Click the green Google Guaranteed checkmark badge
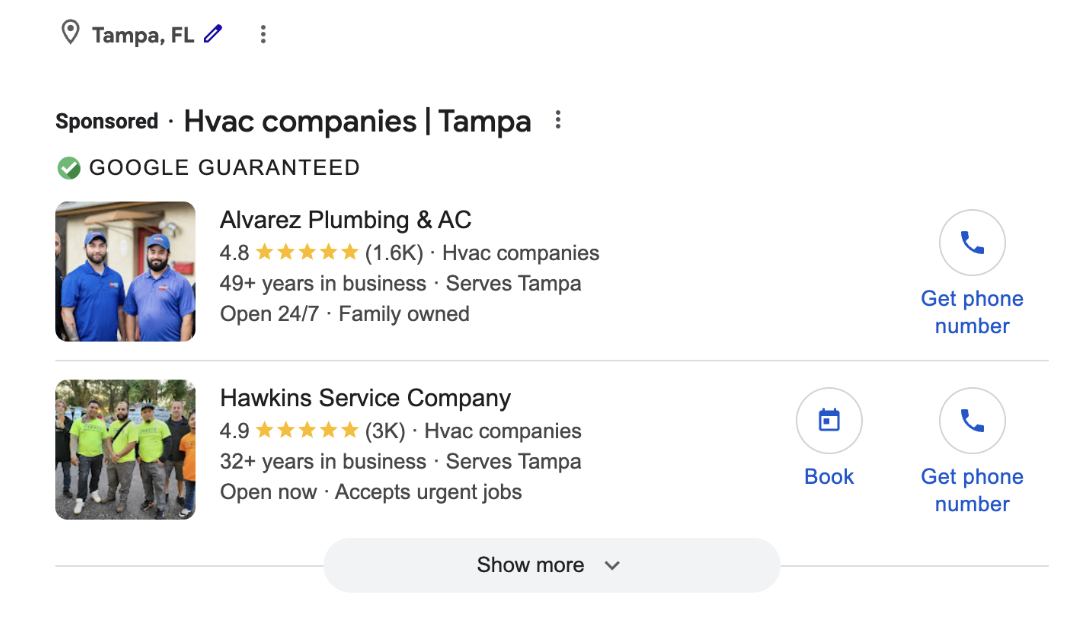Screen dimensions: 1068x618 tap(68, 168)
